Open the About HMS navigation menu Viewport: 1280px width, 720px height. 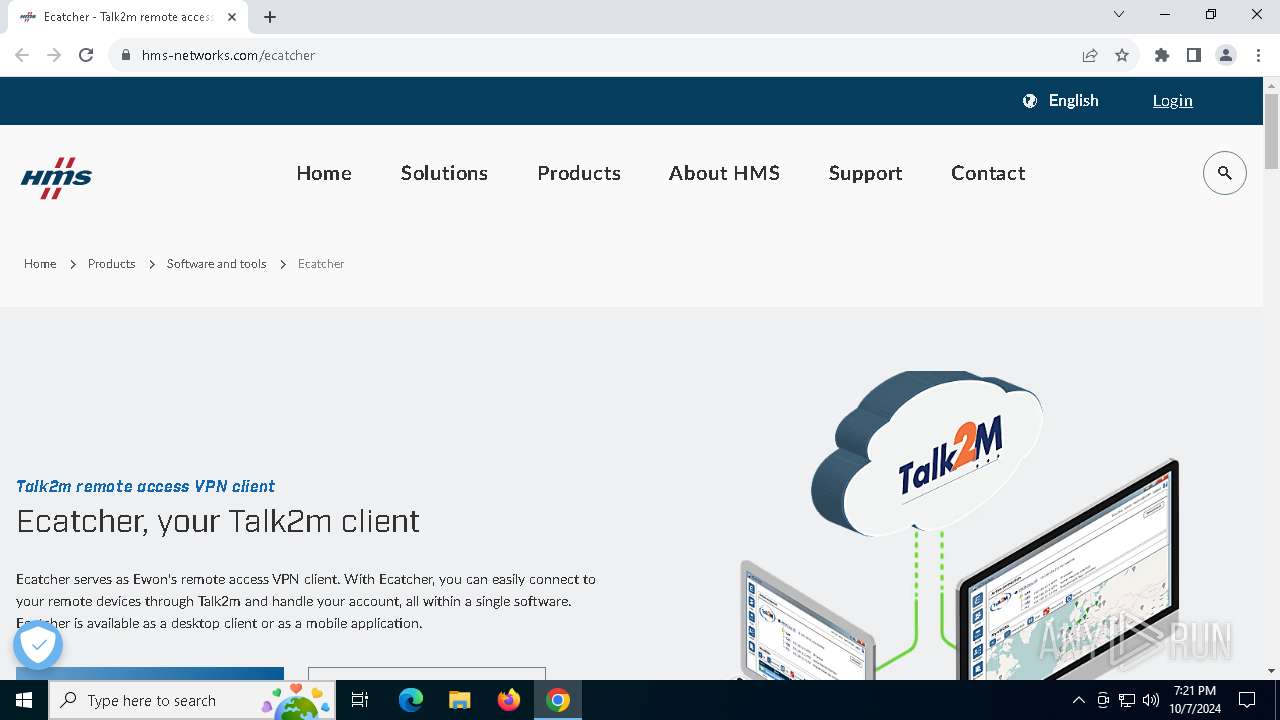[x=724, y=173]
